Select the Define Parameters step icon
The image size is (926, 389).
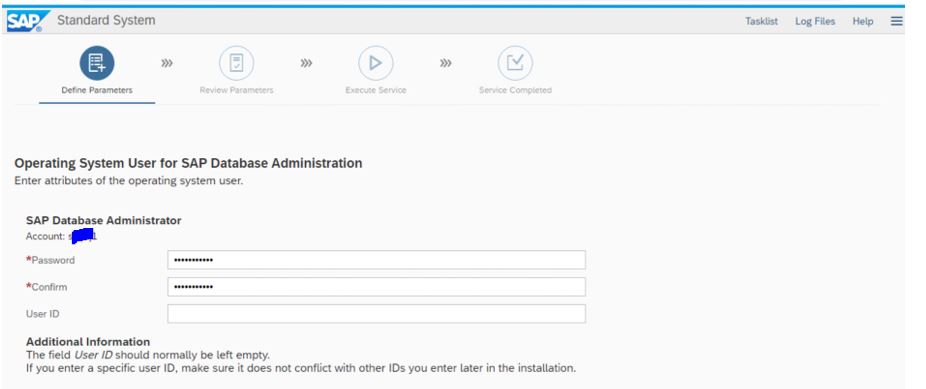click(97, 63)
